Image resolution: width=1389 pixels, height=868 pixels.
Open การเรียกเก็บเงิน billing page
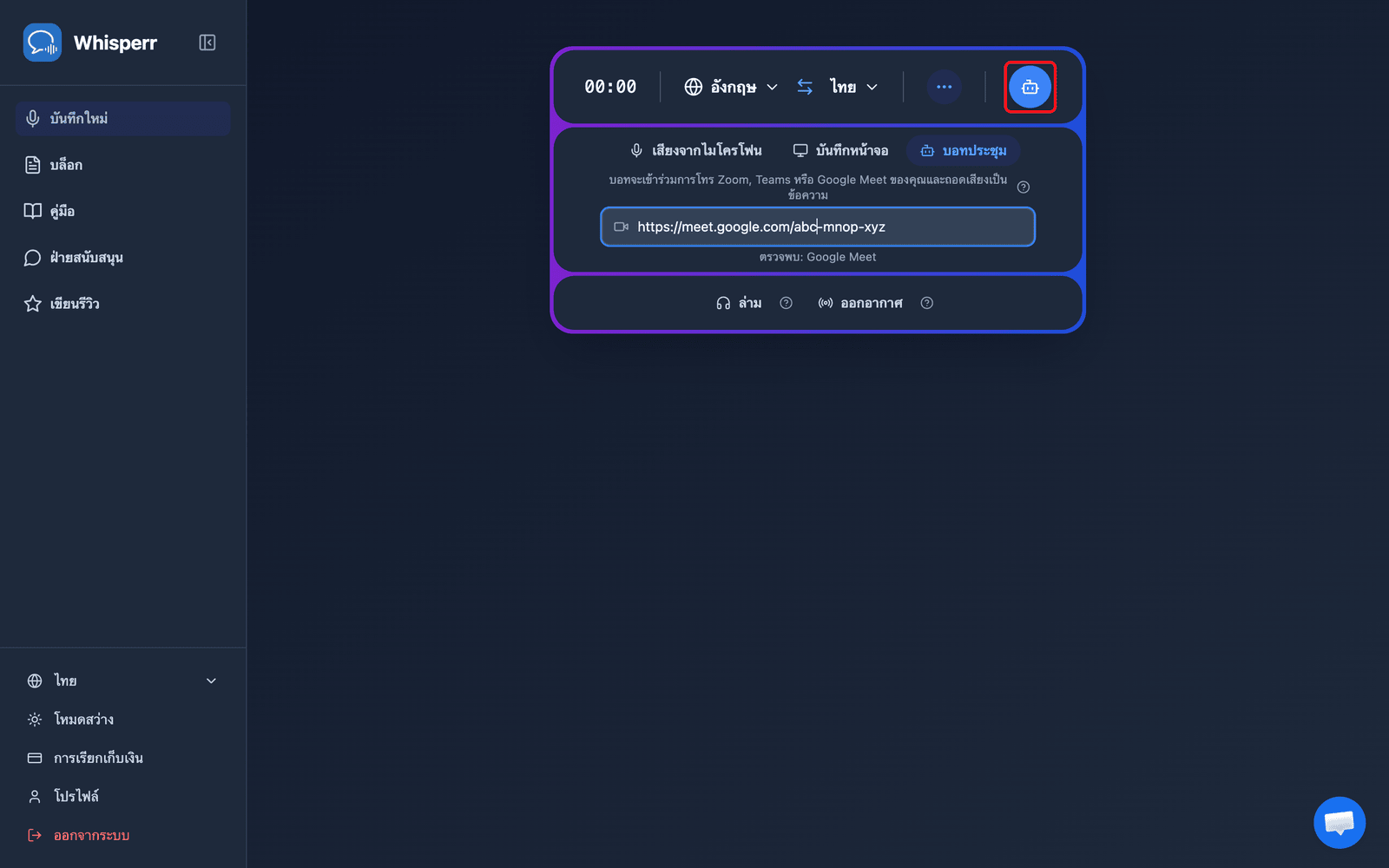point(122,758)
